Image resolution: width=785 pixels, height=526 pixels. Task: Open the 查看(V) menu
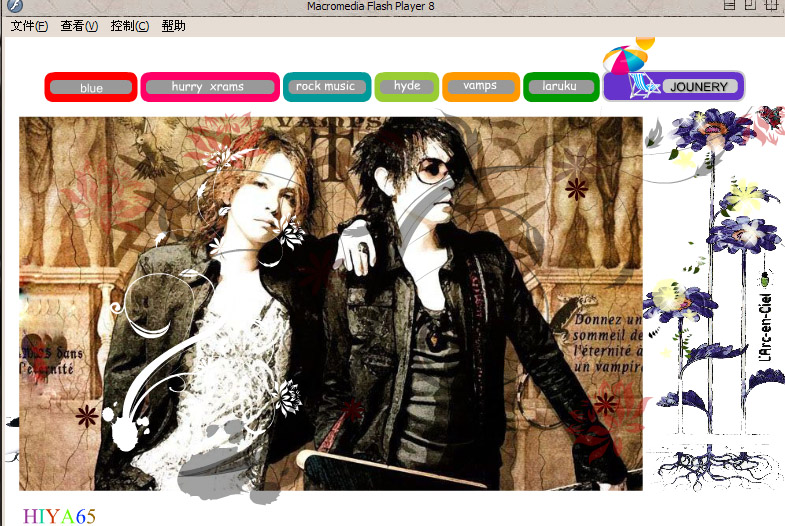(79, 26)
